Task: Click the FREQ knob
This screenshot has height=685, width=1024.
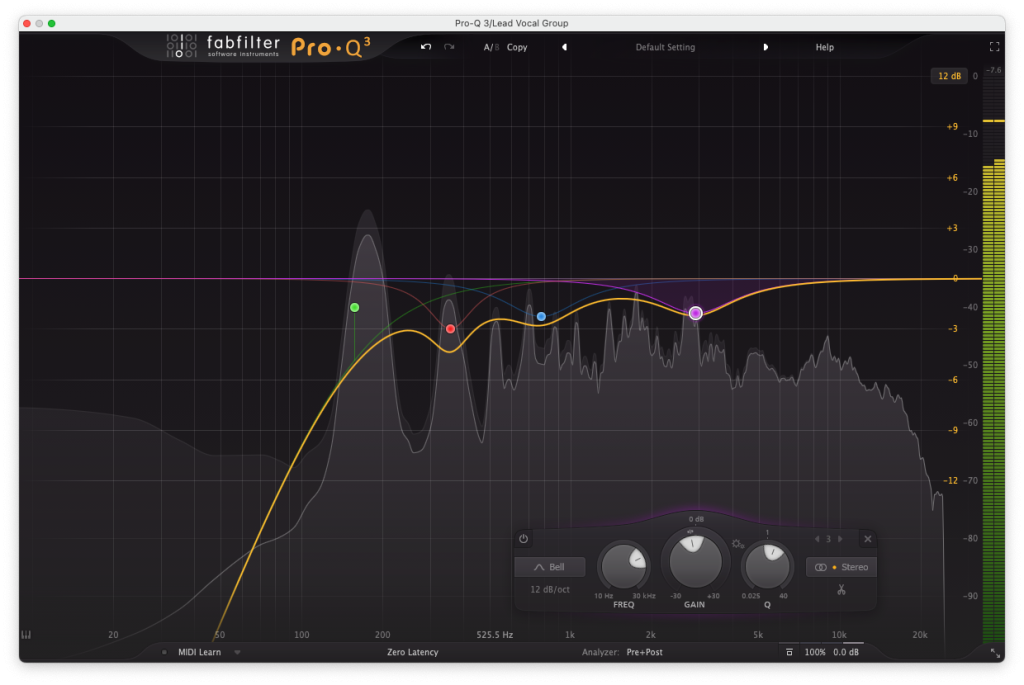Action: click(624, 566)
